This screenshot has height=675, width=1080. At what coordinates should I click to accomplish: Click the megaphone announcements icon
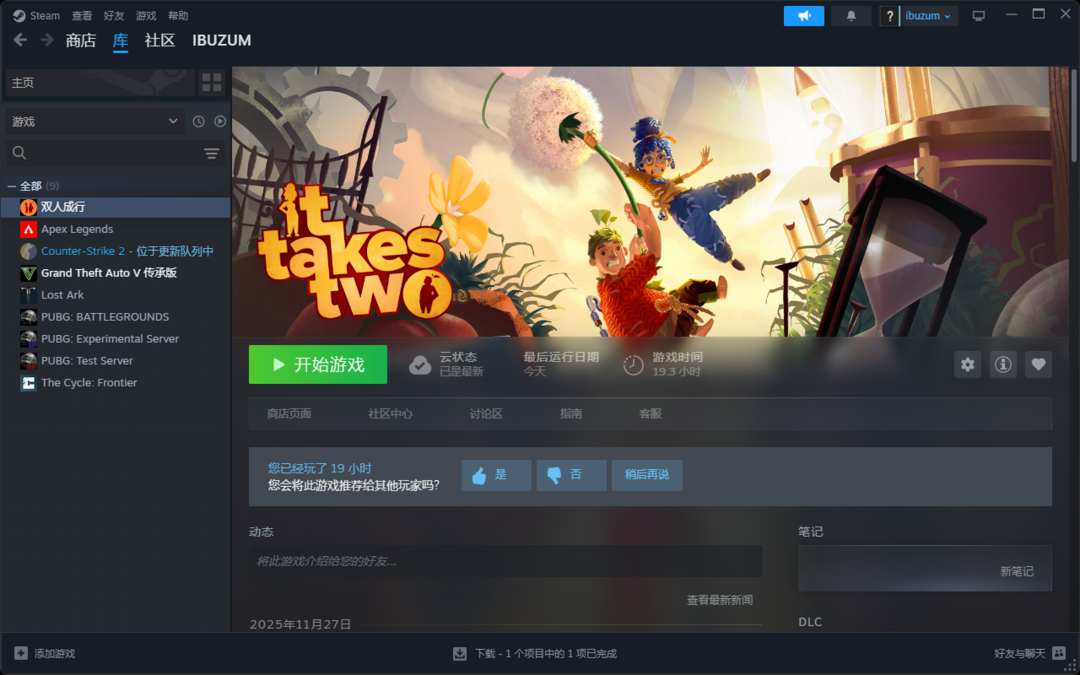[x=803, y=16]
